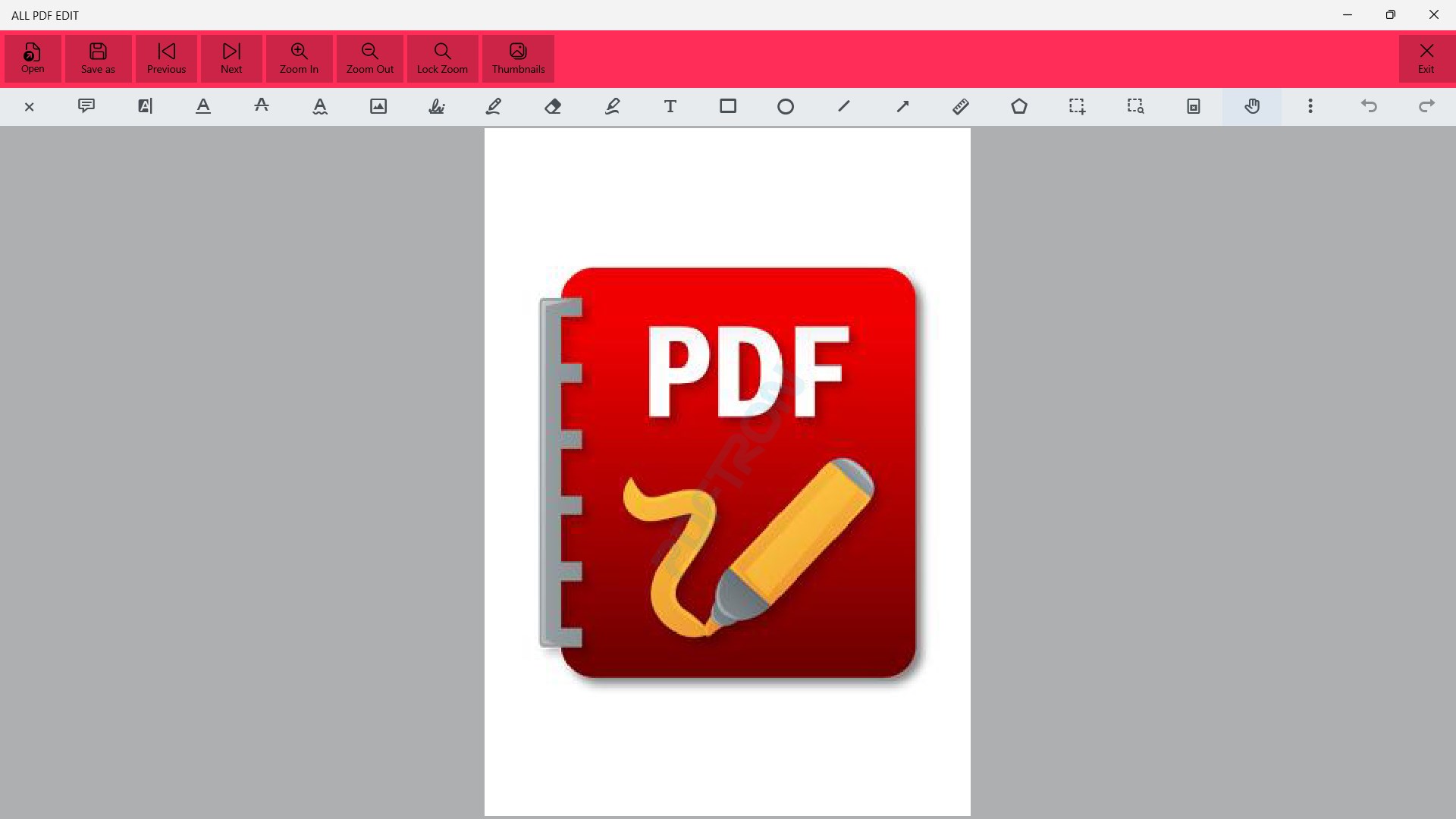The height and width of the screenshot is (819, 1456).
Task: Select the Rectangle annotation tool
Action: (x=727, y=106)
